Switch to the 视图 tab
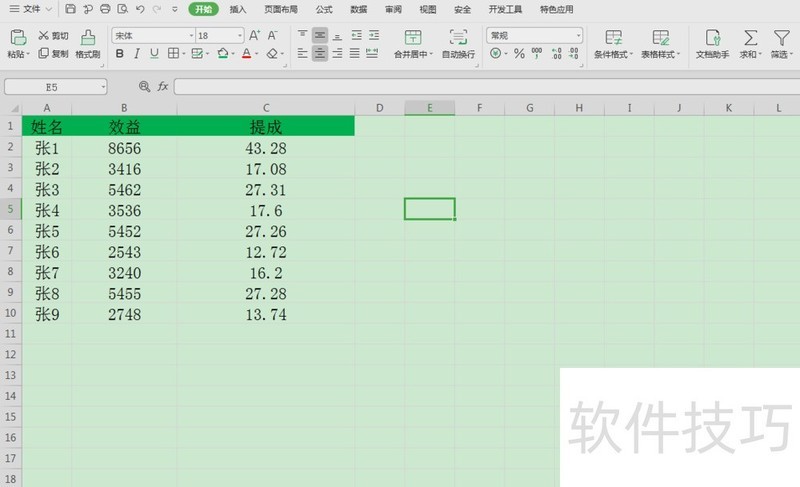 428,9
